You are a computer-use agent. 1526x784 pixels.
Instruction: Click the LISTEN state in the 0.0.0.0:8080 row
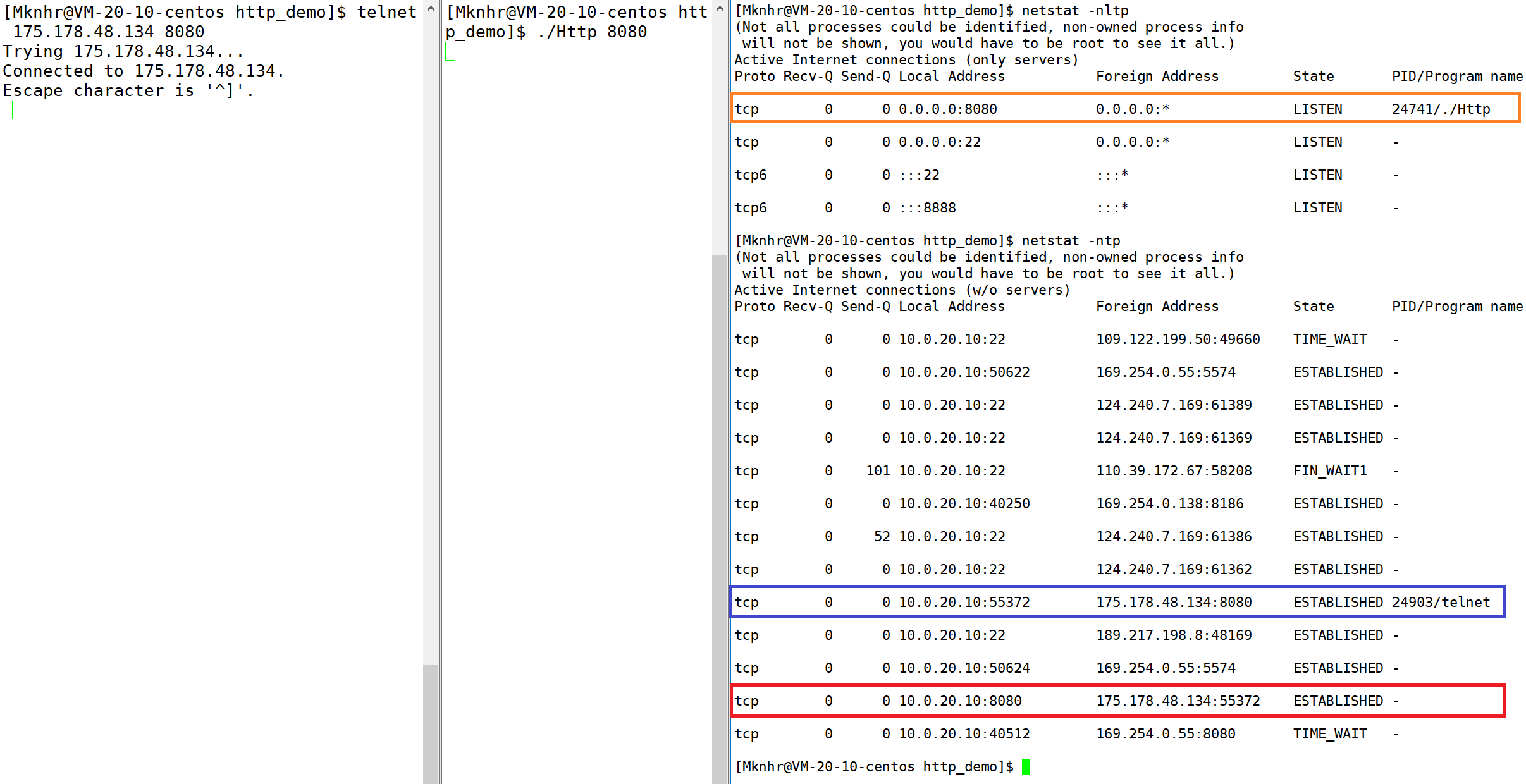(x=1317, y=109)
